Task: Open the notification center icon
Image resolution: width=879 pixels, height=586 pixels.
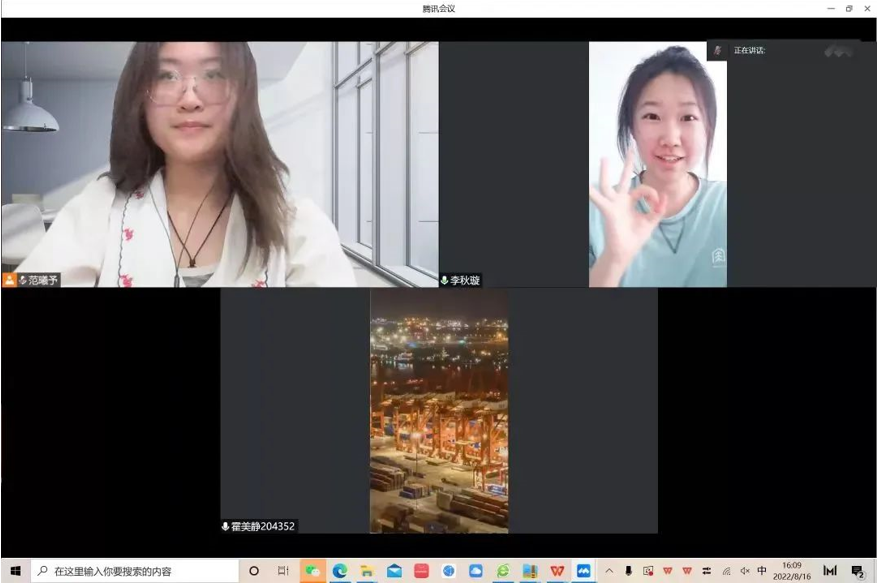Action: (x=858, y=571)
